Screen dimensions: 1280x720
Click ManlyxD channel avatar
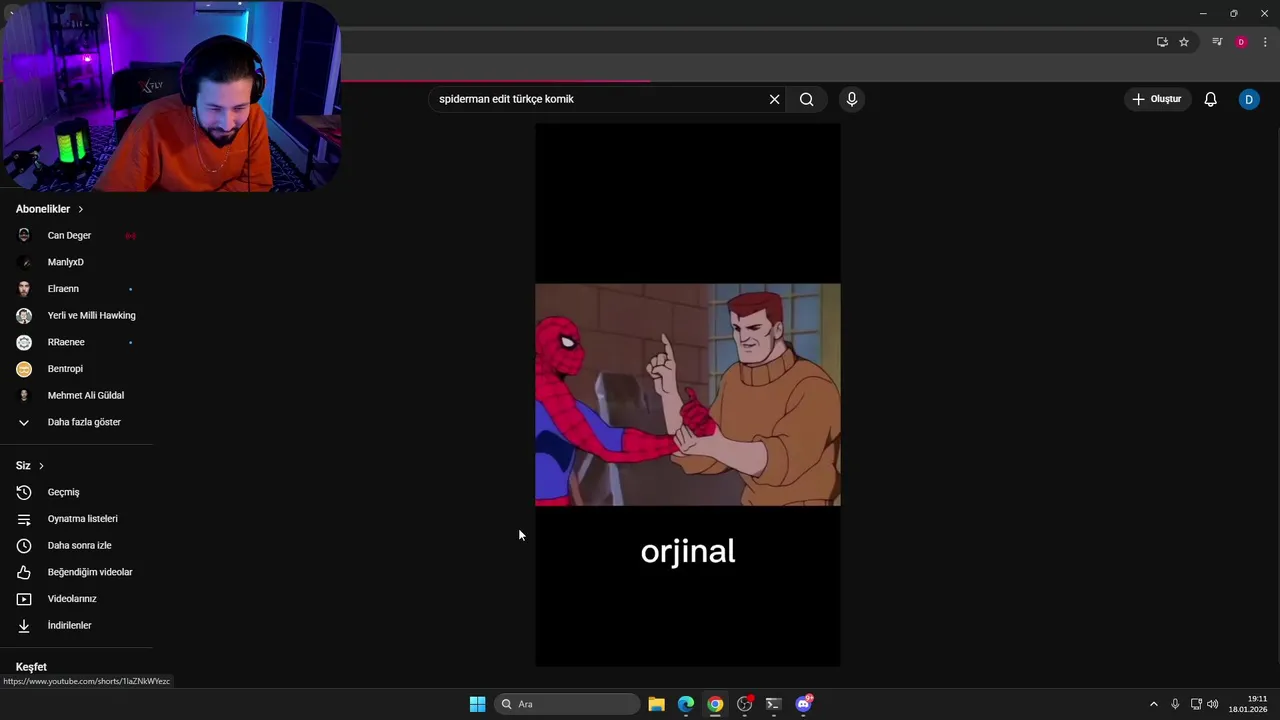[24, 262]
